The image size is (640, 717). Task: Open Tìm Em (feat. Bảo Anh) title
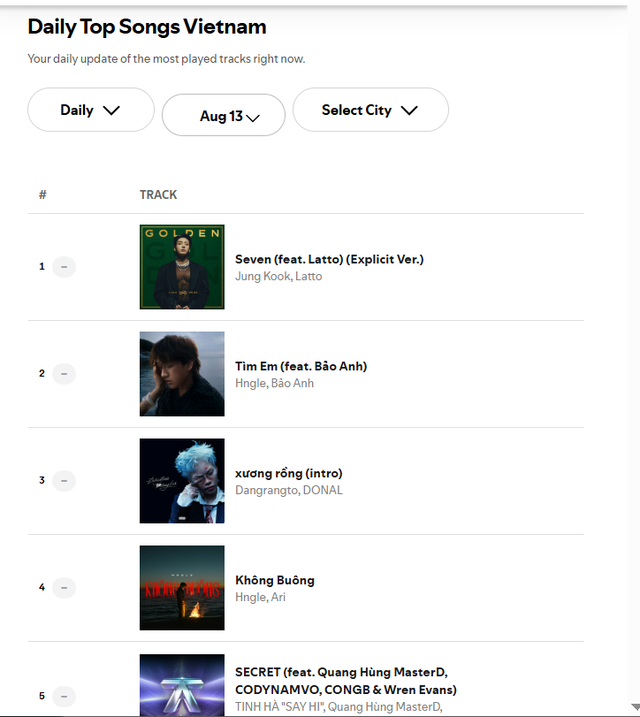coord(301,366)
